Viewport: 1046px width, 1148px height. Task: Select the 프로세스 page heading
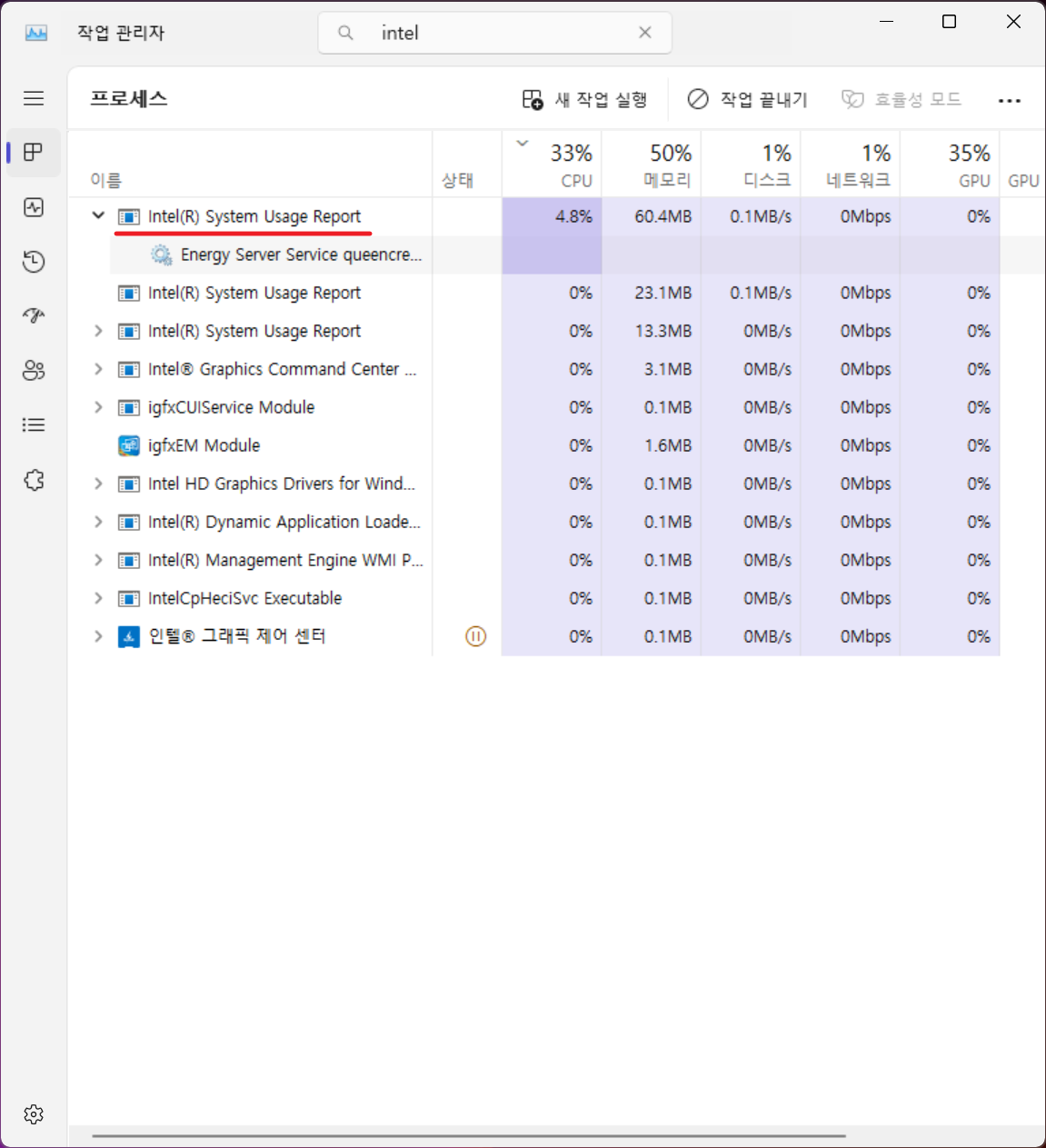[127, 99]
